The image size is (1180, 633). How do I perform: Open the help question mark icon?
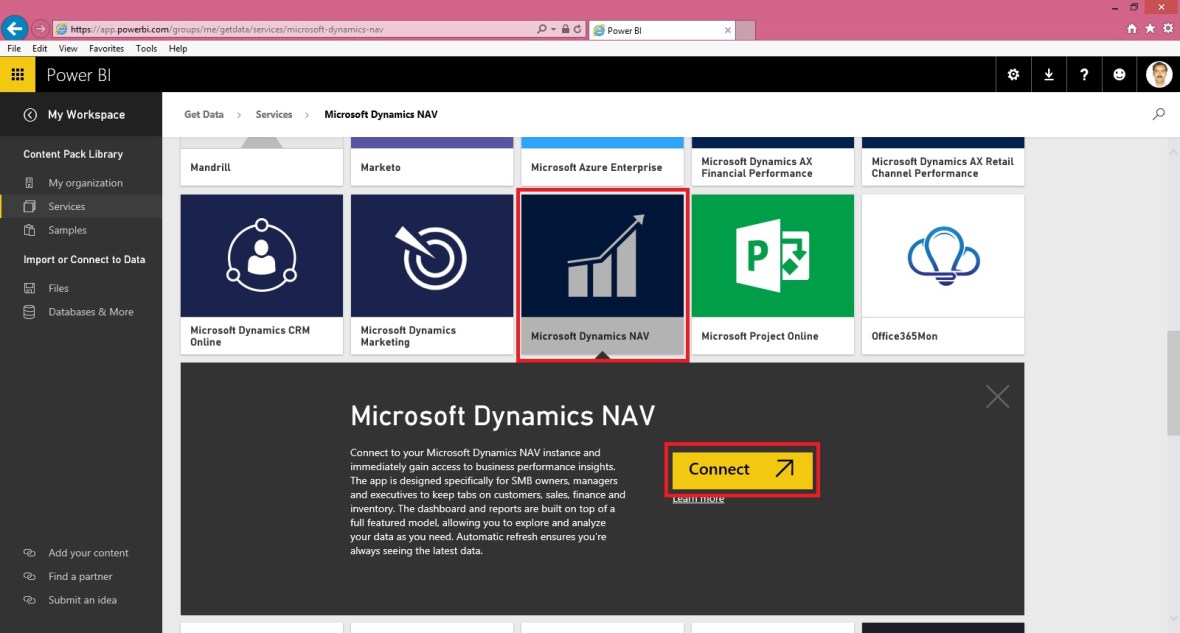coord(1084,74)
